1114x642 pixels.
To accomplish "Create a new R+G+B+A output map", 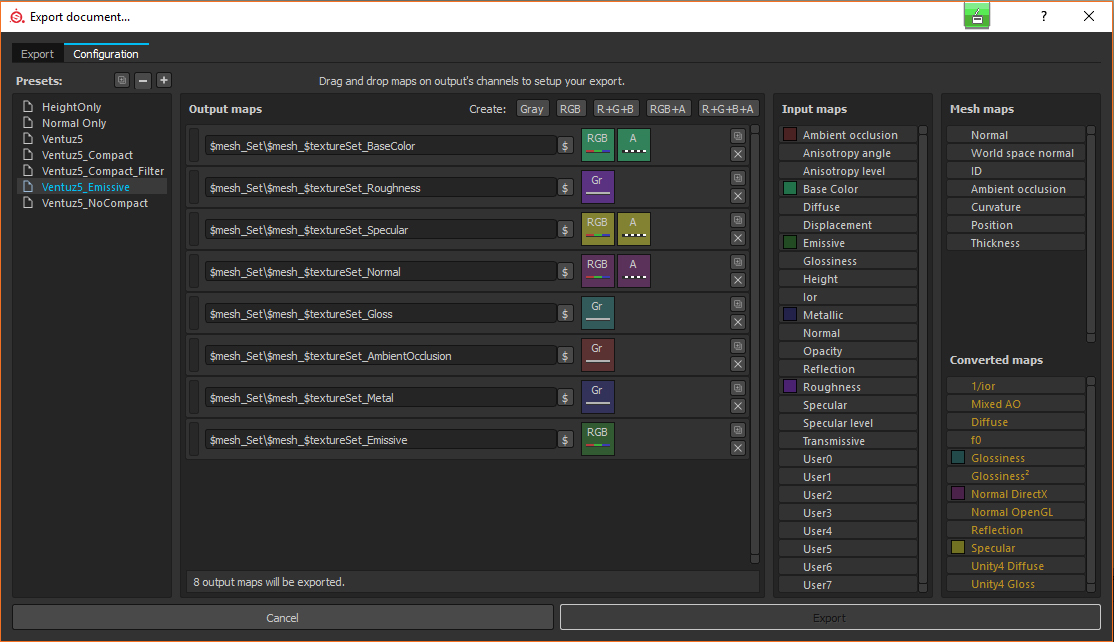I will click(728, 109).
